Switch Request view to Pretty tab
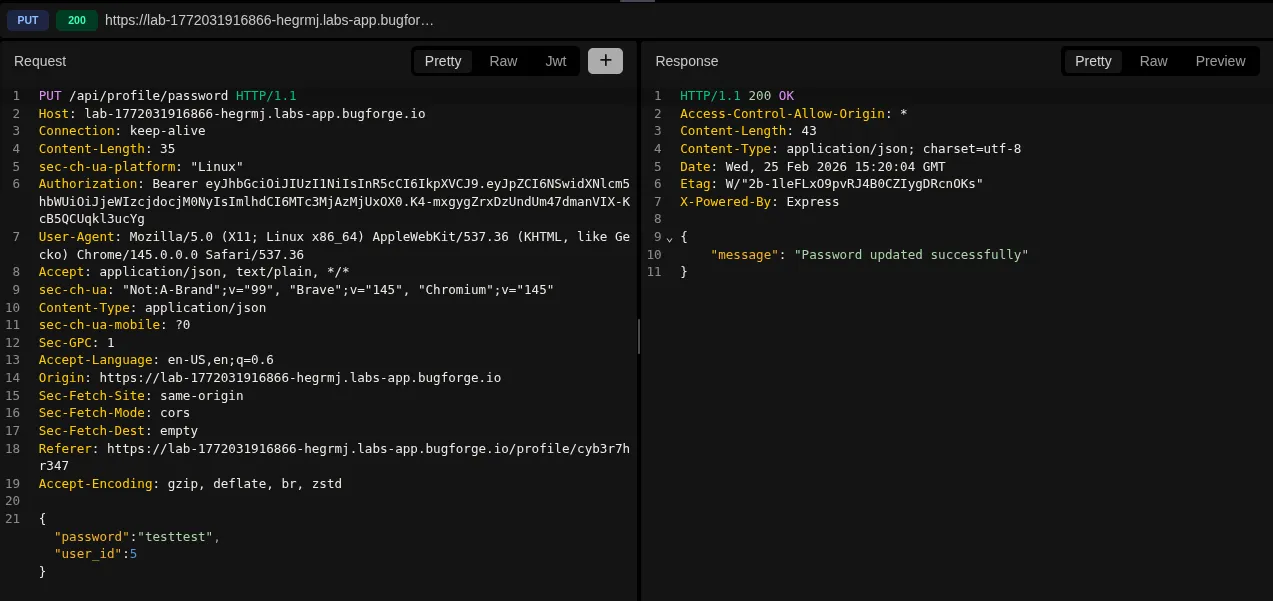The width and height of the screenshot is (1273, 601). coord(443,61)
